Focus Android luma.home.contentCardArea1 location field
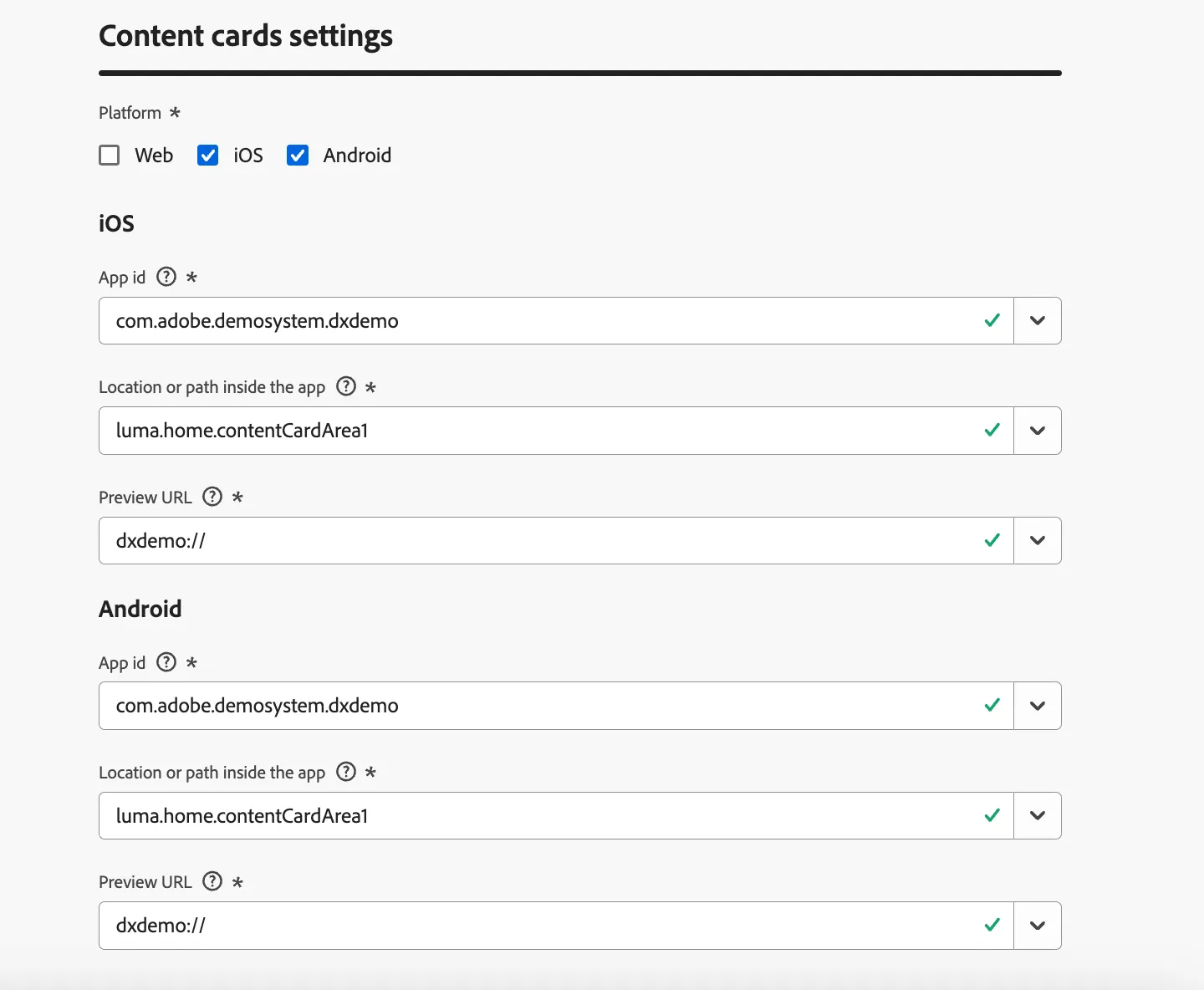 click(556, 815)
